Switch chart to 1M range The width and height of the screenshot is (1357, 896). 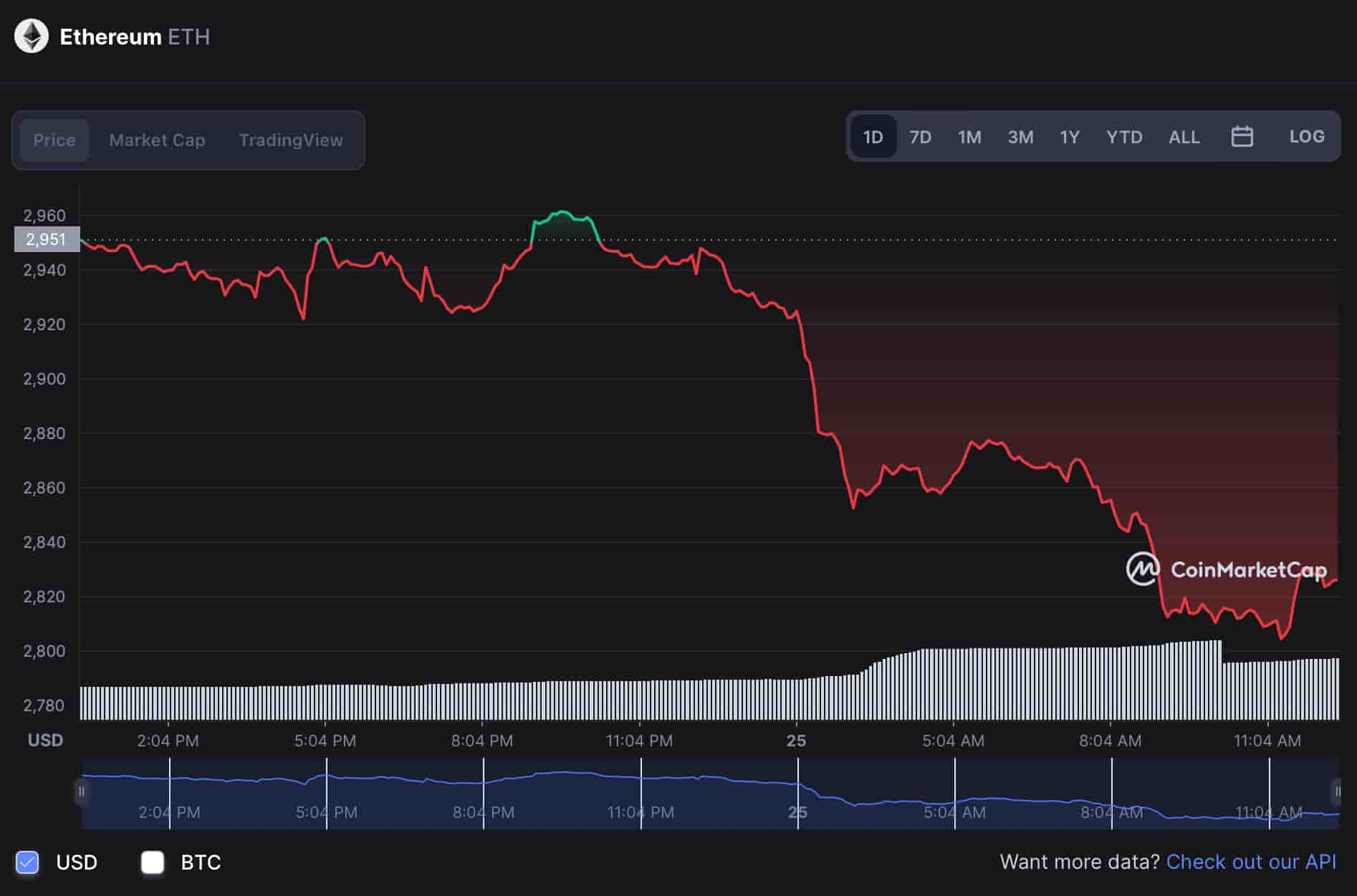tap(969, 136)
